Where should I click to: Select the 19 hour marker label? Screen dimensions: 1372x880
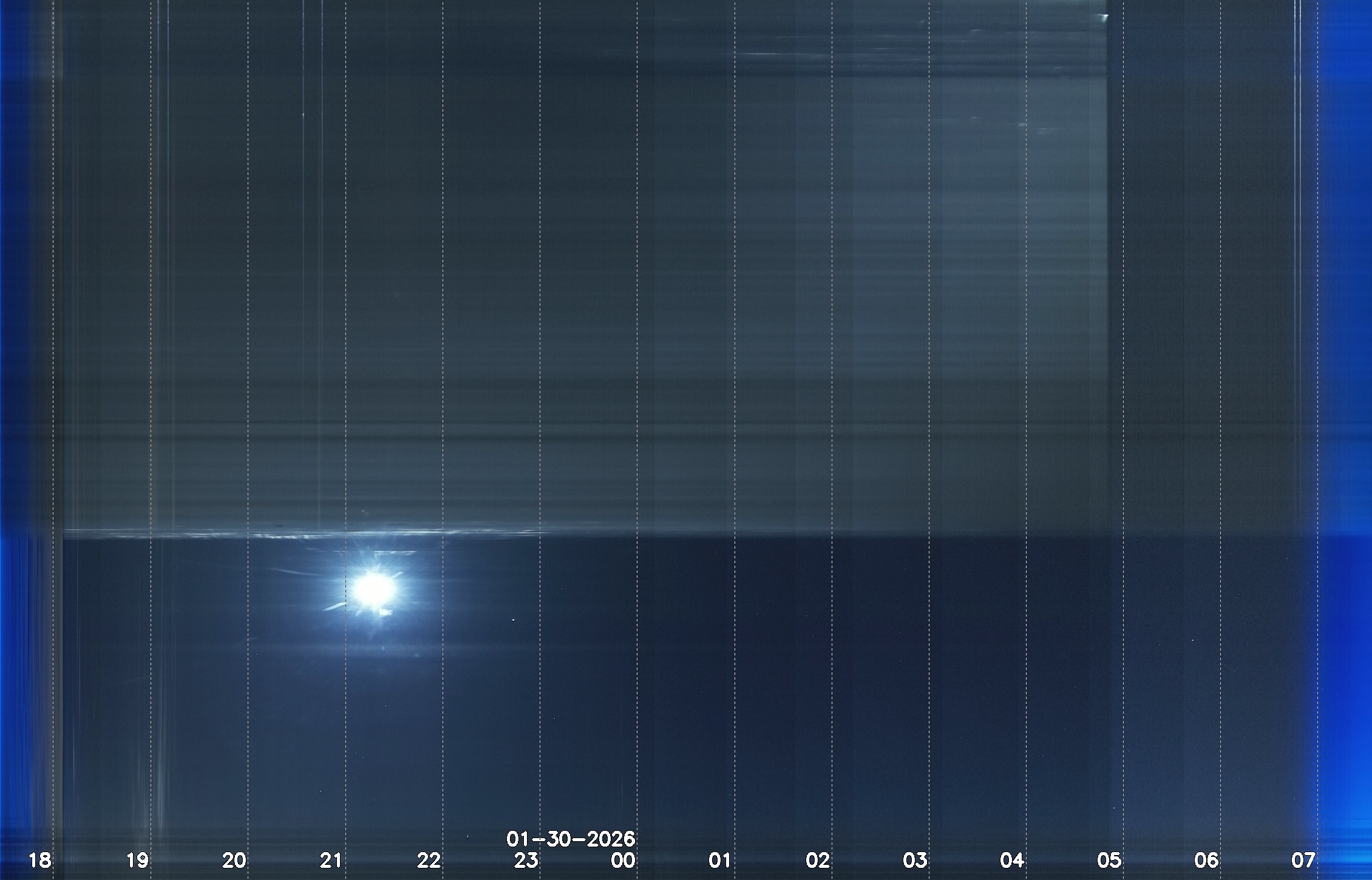coord(137,861)
